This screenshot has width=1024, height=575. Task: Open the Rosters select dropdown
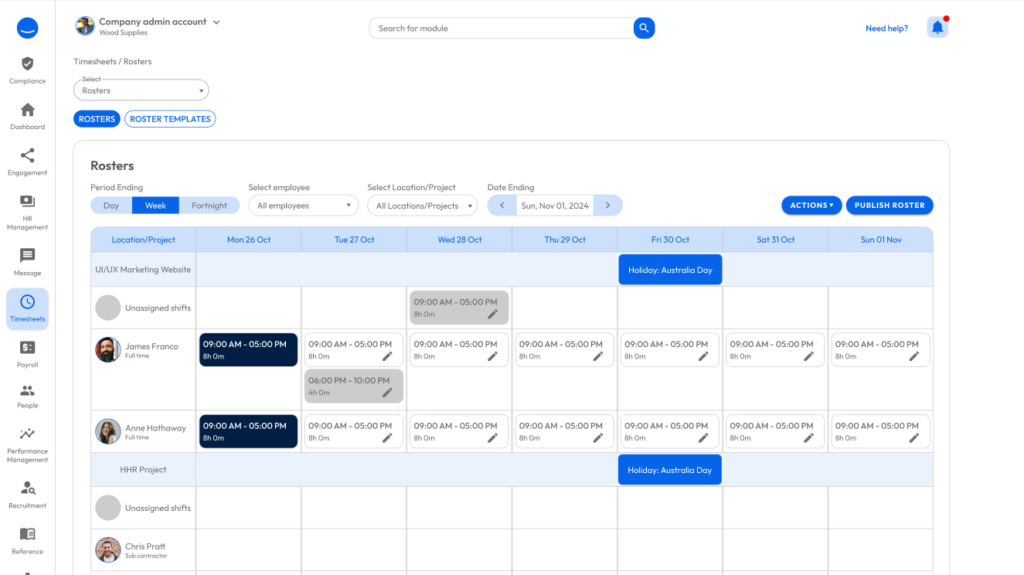pyautogui.click(x=141, y=90)
